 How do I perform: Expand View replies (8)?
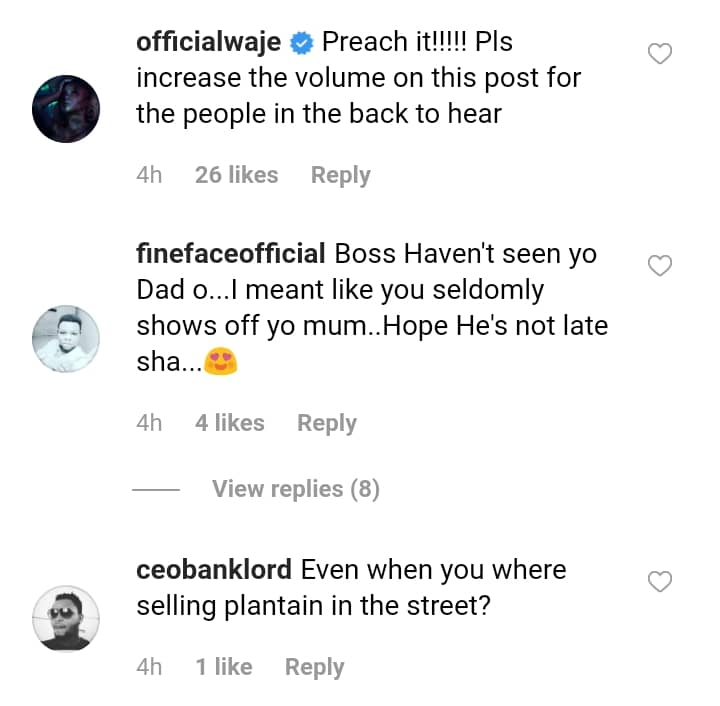295,489
